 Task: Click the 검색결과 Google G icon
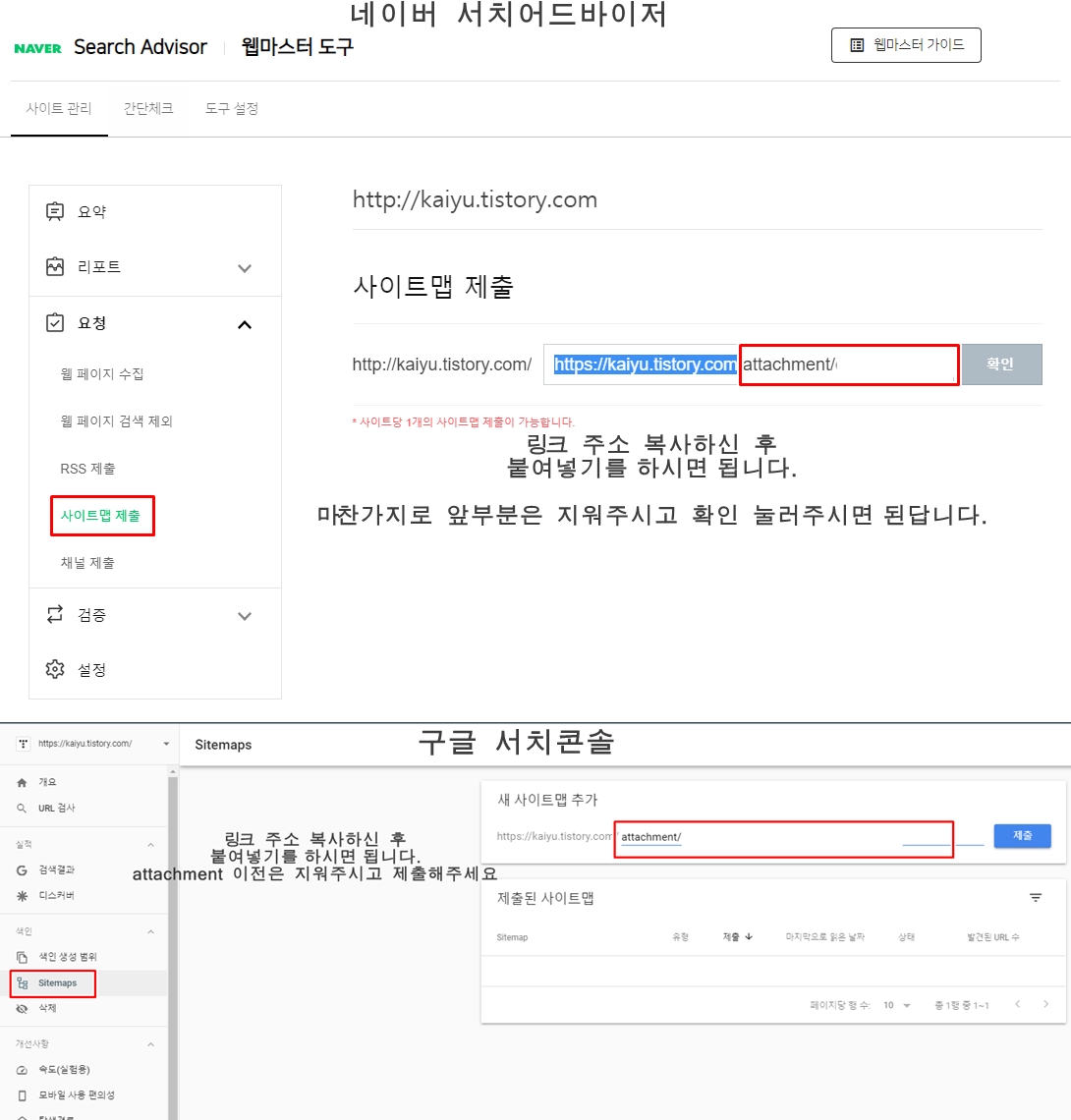pyautogui.click(x=22, y=870)
